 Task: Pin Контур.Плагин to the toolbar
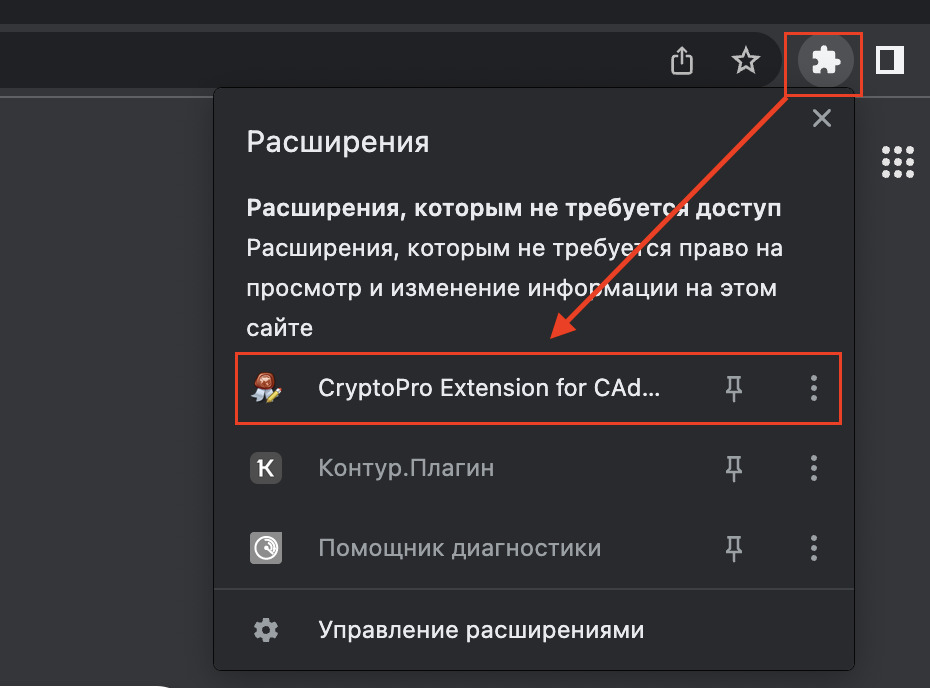[x=734, y=468]
